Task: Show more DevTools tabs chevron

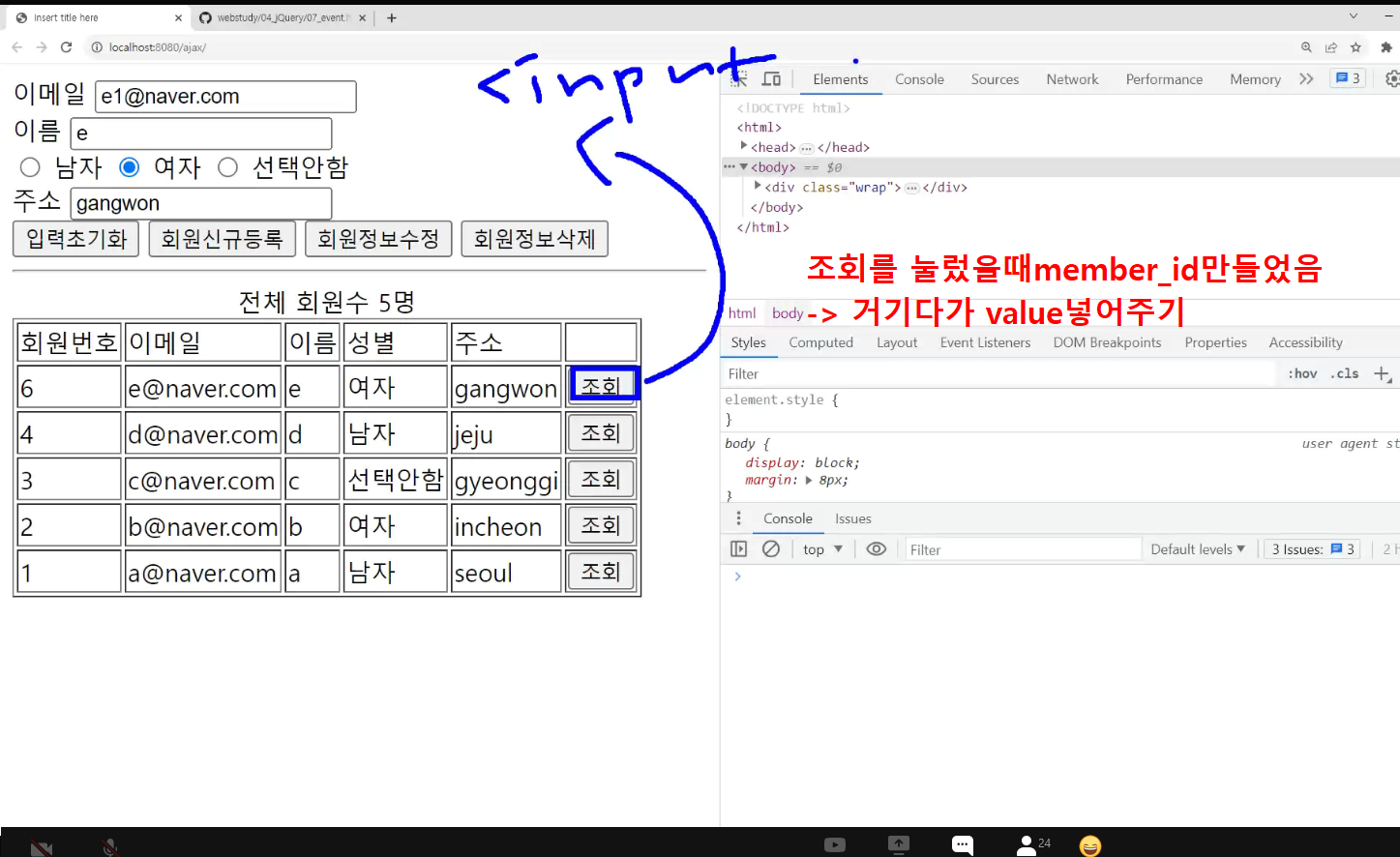Action: click(1306, 79)
